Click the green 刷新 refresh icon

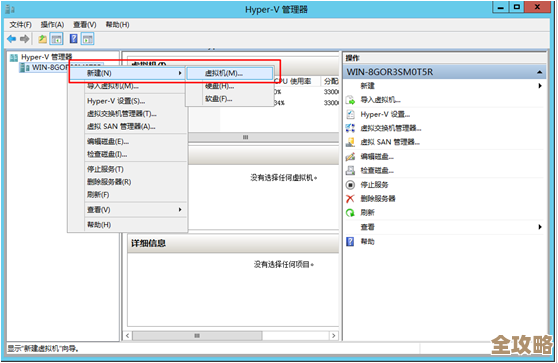pyautogui.click(x=350, y=213)
